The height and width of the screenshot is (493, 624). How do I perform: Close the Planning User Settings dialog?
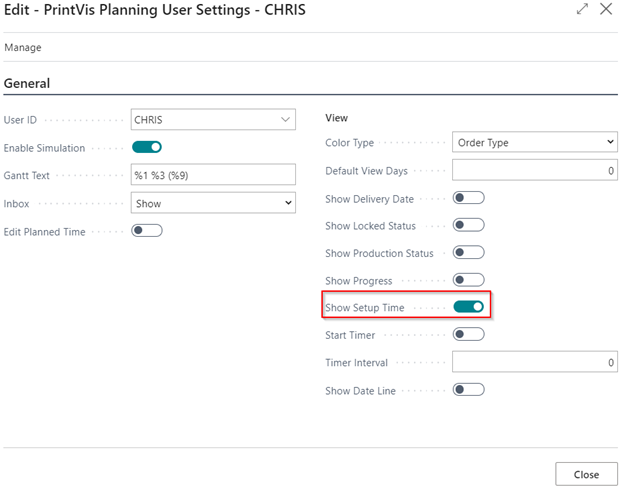click(x=606, y=9)
